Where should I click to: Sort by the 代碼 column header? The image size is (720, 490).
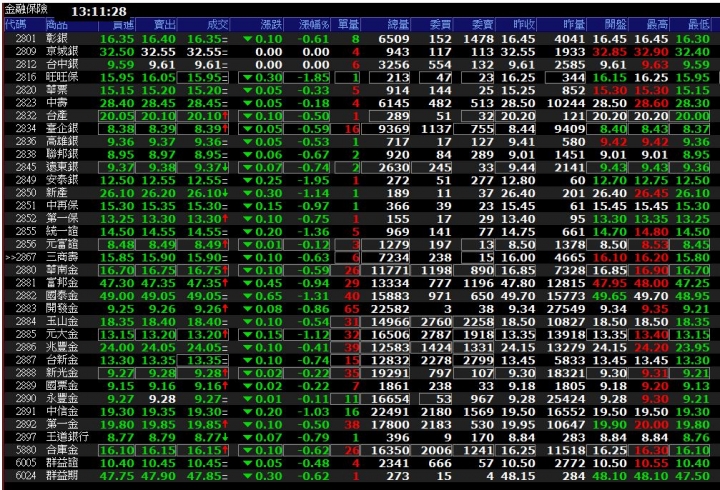16,24
